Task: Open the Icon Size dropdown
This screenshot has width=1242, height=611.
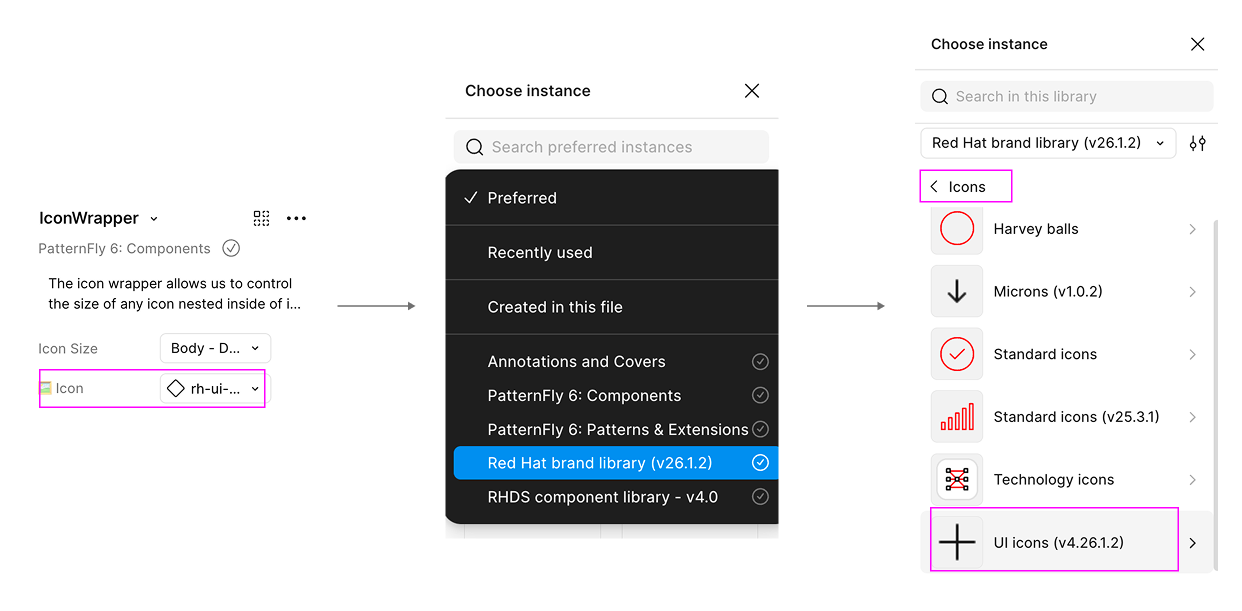Action: click(x=215, y=348)
